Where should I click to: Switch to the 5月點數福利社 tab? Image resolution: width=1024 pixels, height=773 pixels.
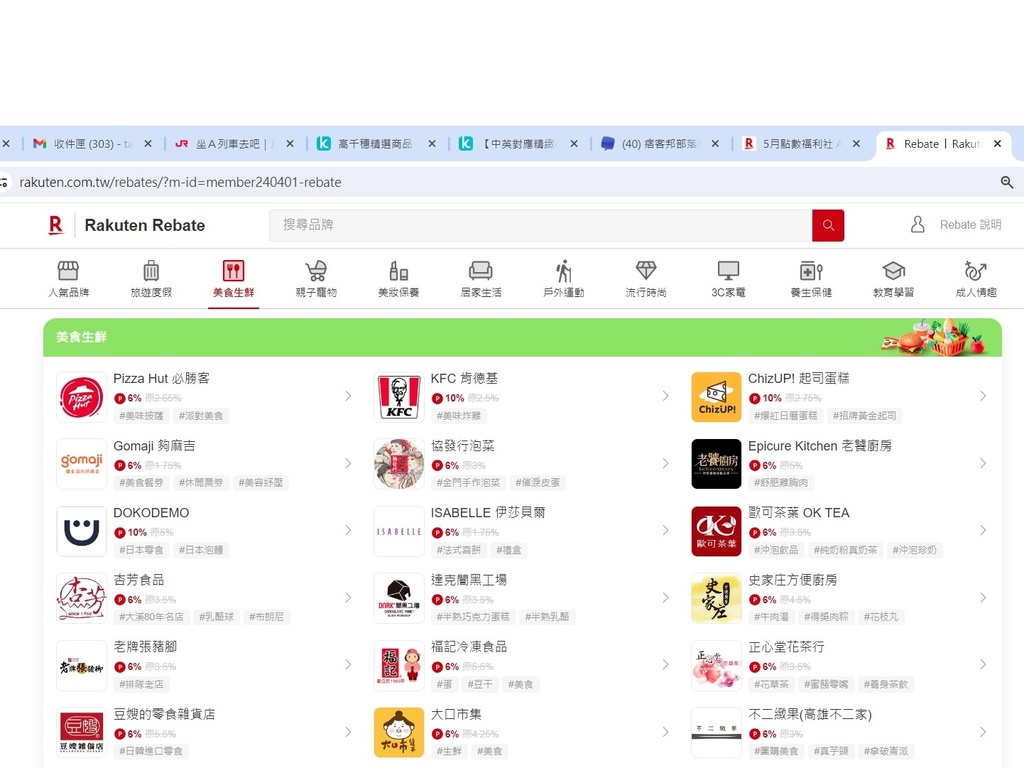802,144
